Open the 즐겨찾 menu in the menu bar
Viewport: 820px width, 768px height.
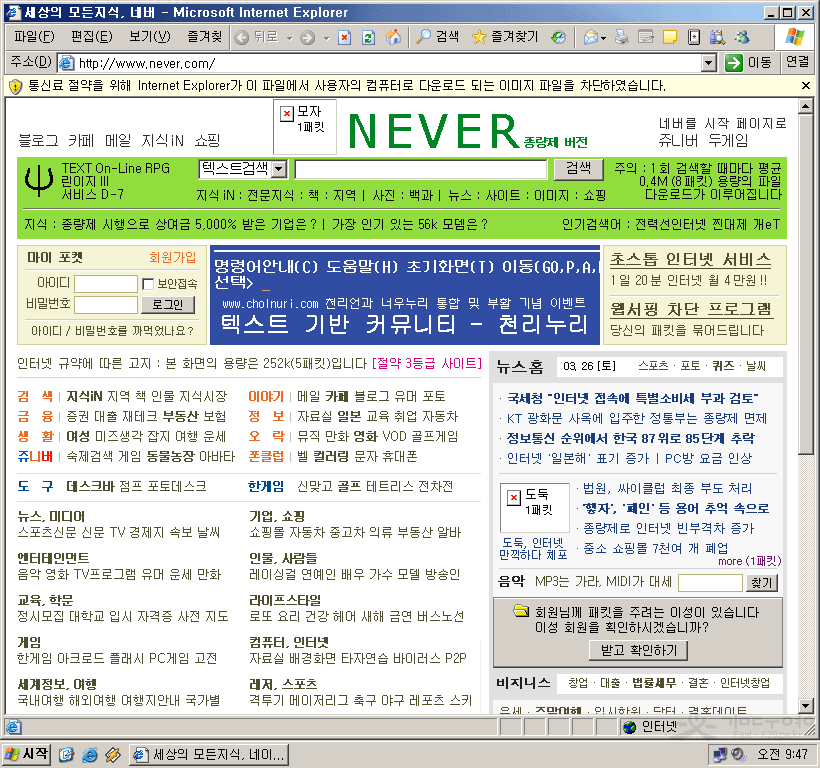click(204, 37)
